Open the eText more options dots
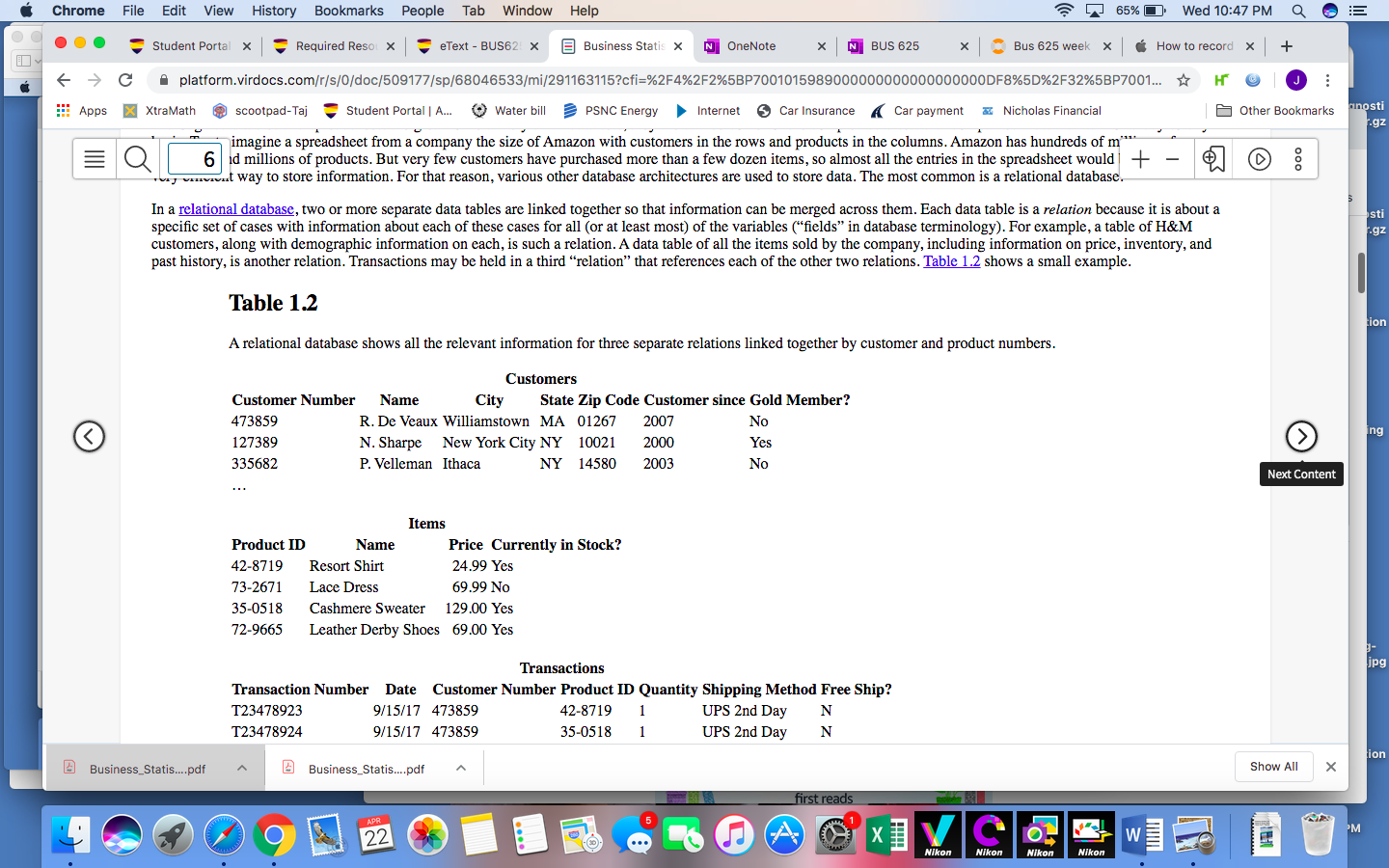Screen dimensions: 1389x868 click(1298, 159)
